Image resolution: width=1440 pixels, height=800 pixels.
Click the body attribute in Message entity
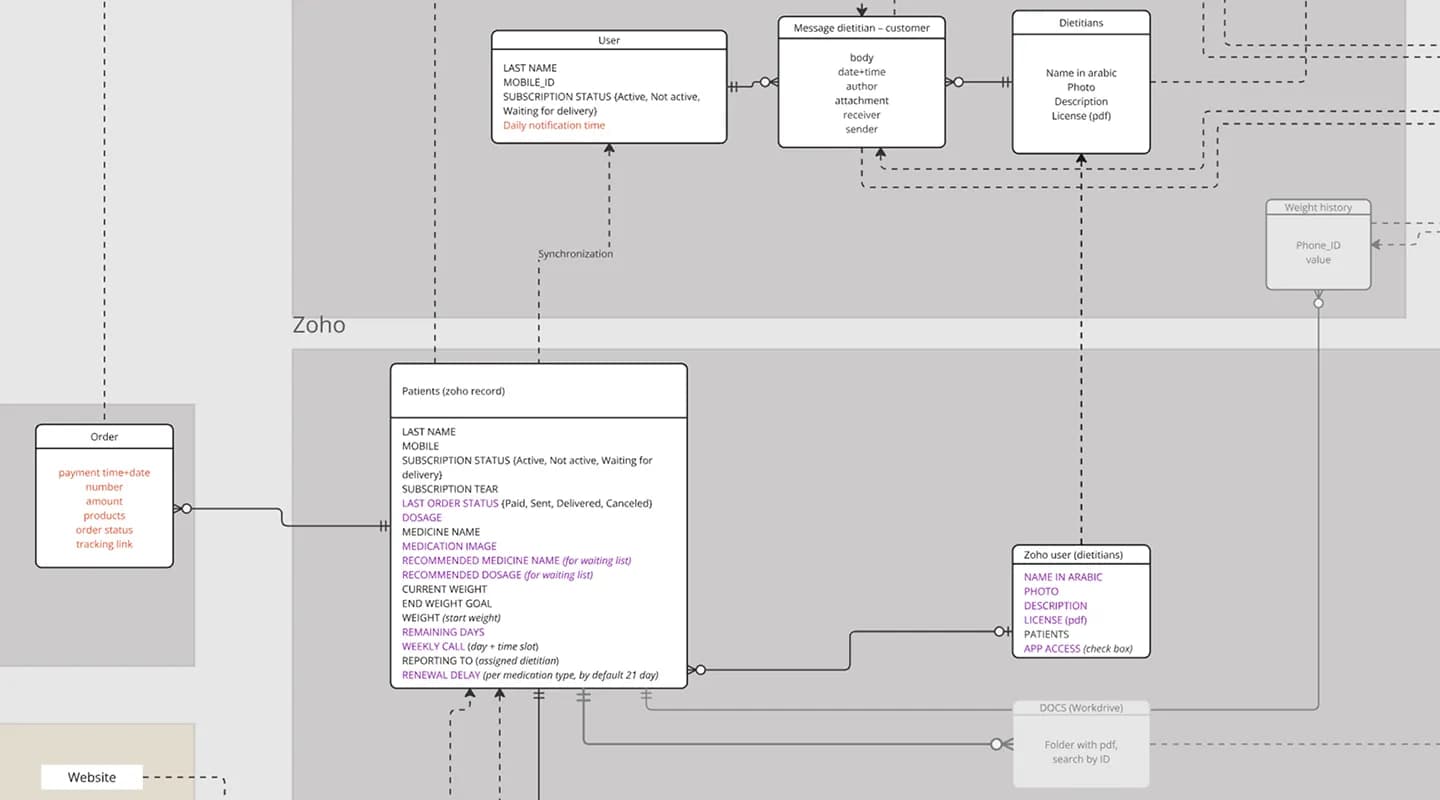(x=862, y=58)
